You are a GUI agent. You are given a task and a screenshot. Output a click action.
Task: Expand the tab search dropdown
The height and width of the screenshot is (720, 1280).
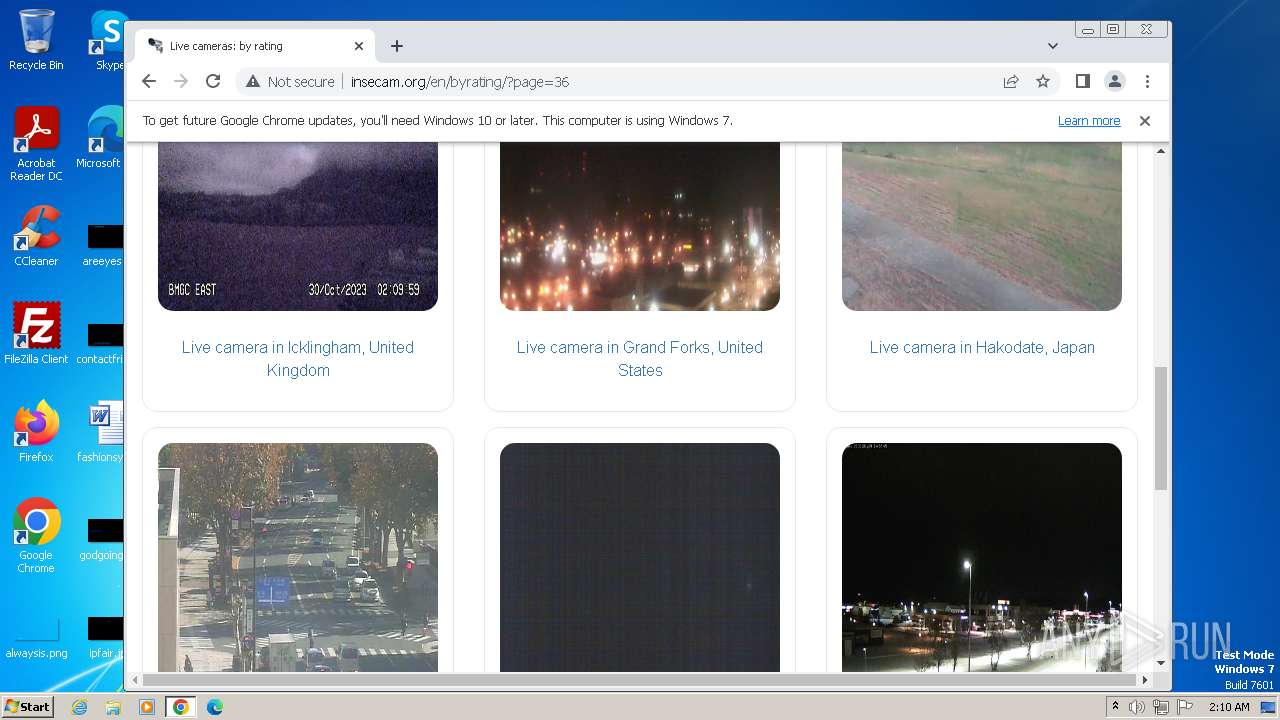1053,46
